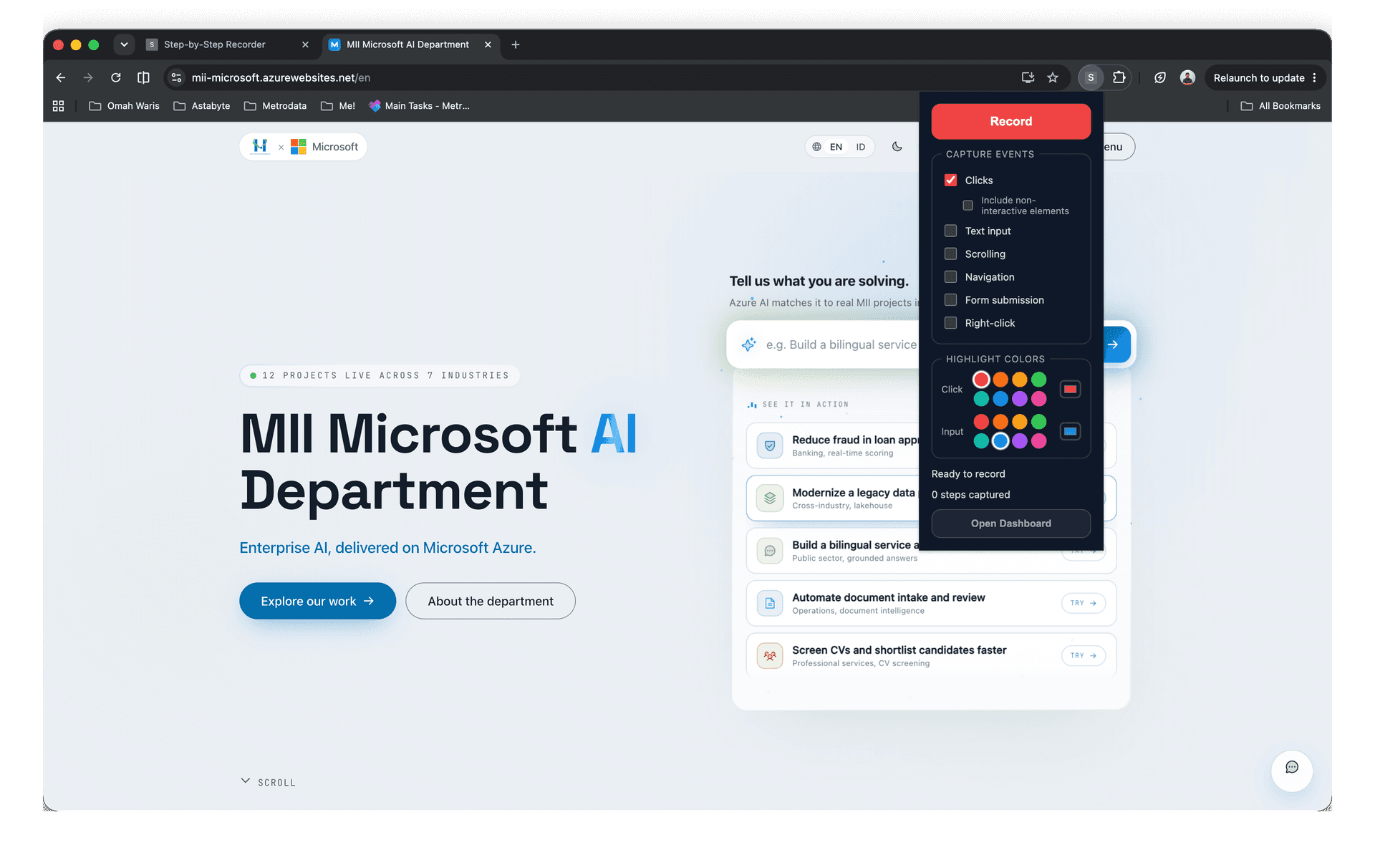
Task: Click the SCROLL down chevron indicator
Action: click(x=246, y=781)
